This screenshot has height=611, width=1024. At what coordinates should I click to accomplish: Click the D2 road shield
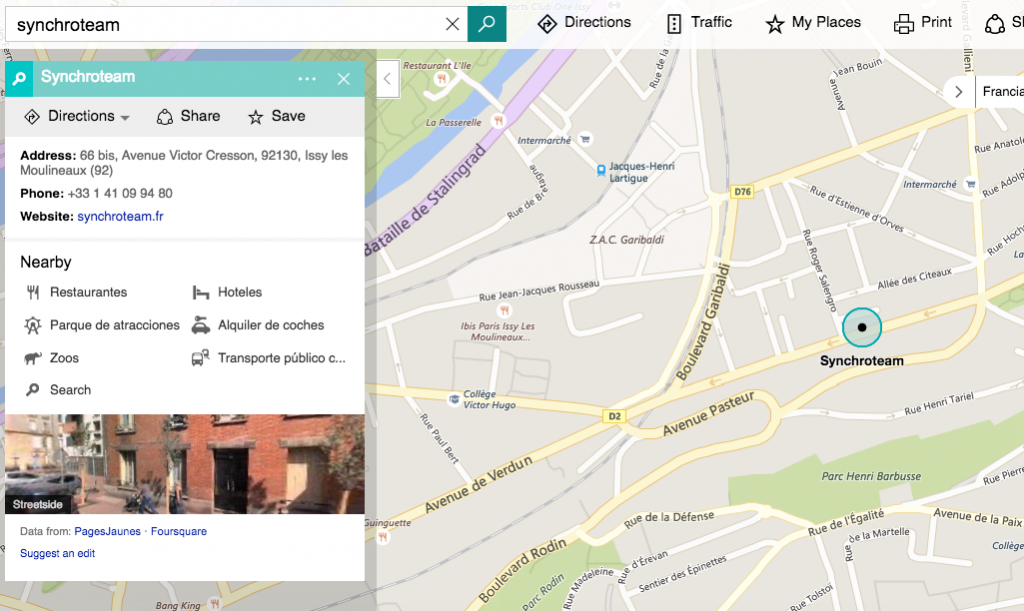(615, 416)
